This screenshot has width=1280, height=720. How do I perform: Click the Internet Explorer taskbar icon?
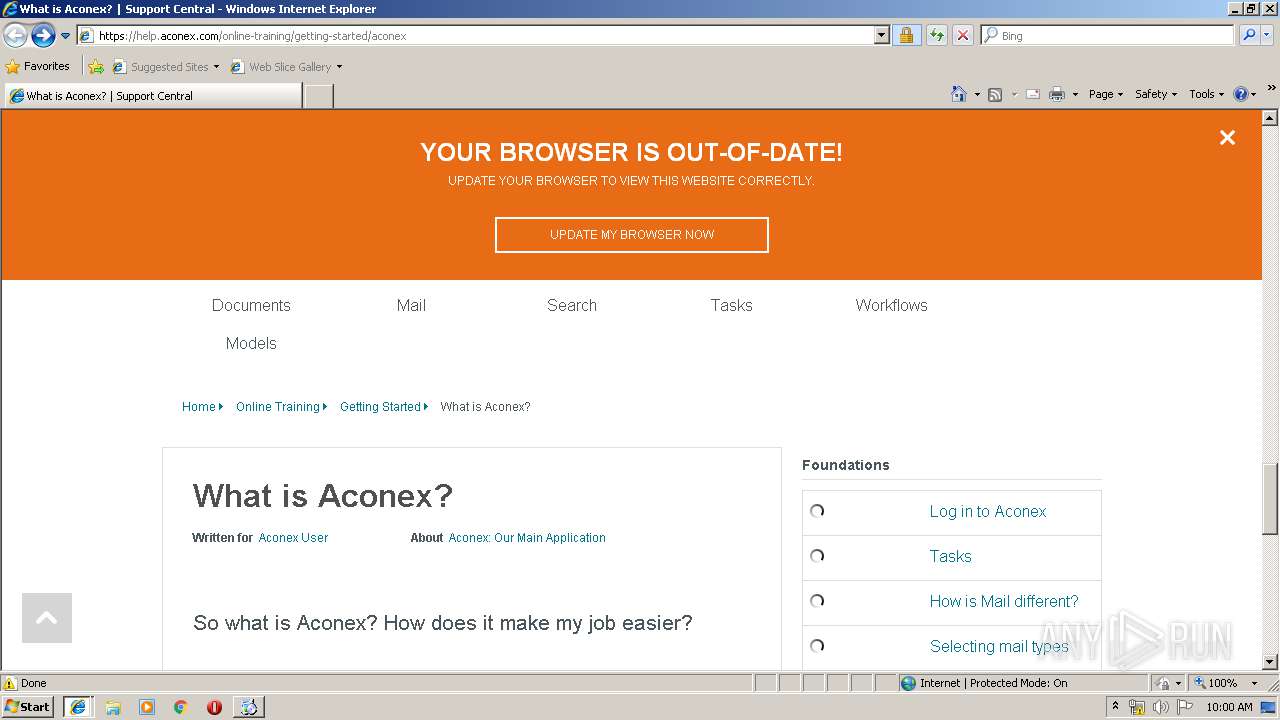pyautogui.click(x=77, y=707)
